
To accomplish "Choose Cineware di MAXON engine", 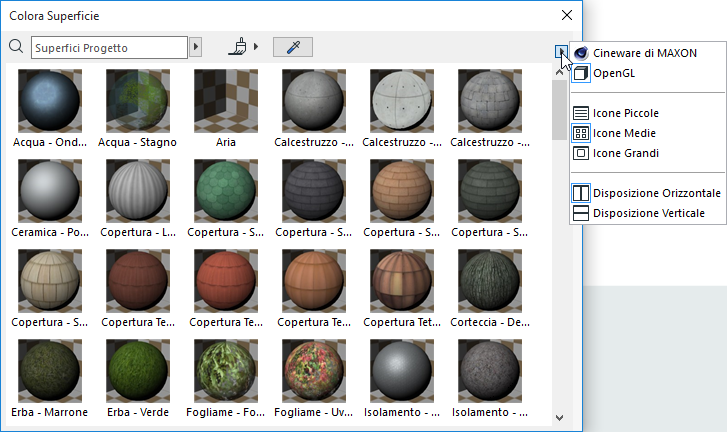I will tap(647, 53).
